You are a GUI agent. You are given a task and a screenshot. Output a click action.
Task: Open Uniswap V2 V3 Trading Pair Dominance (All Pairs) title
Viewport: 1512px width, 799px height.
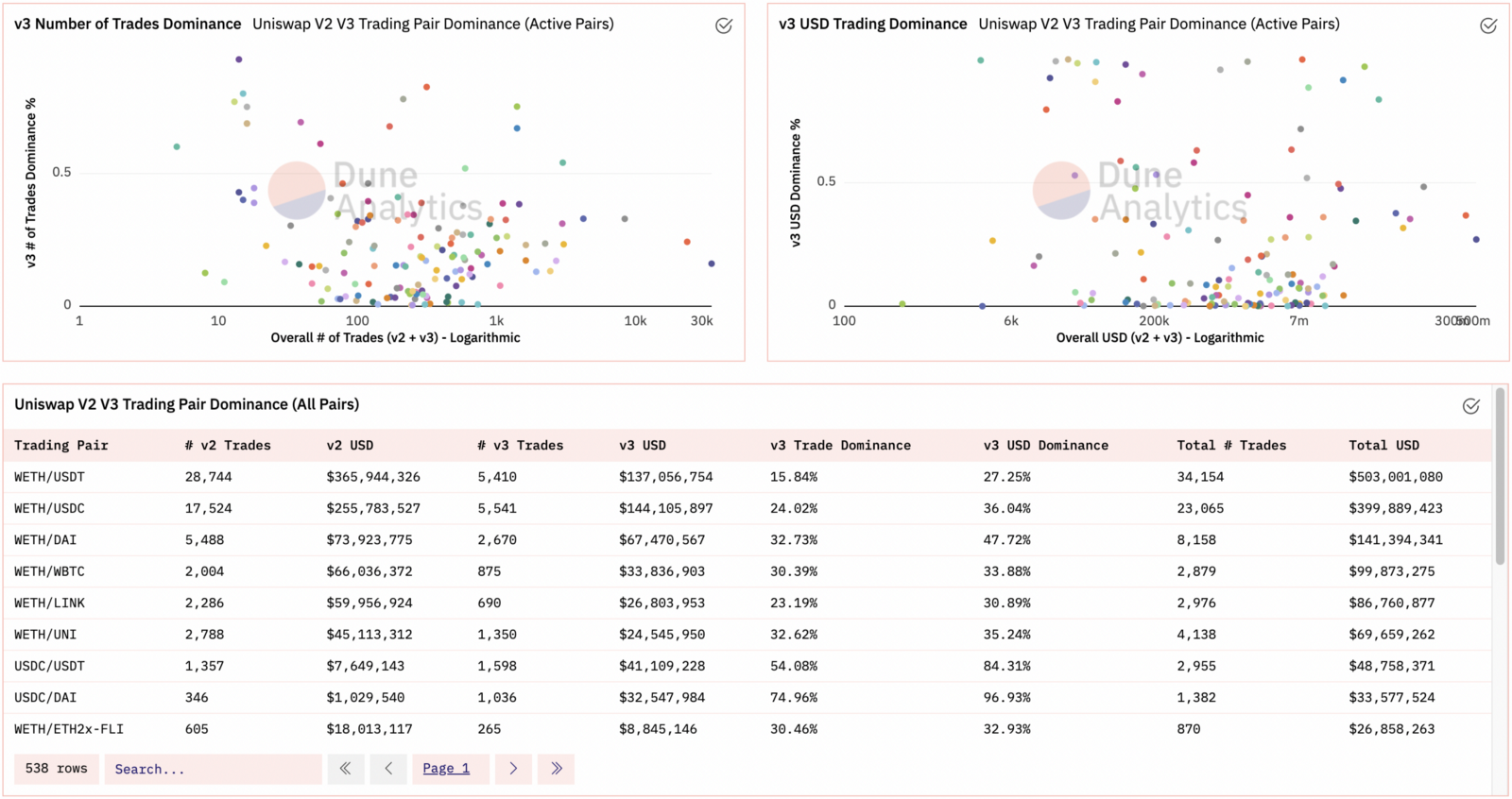[187, 404]
